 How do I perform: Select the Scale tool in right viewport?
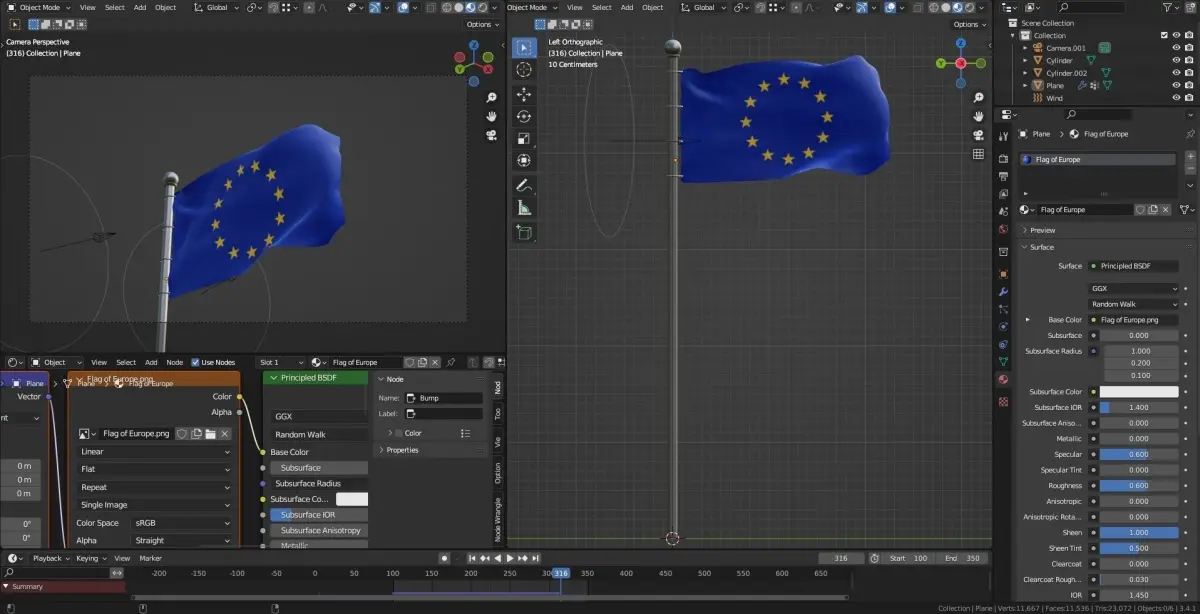click(x=524, y=138)
